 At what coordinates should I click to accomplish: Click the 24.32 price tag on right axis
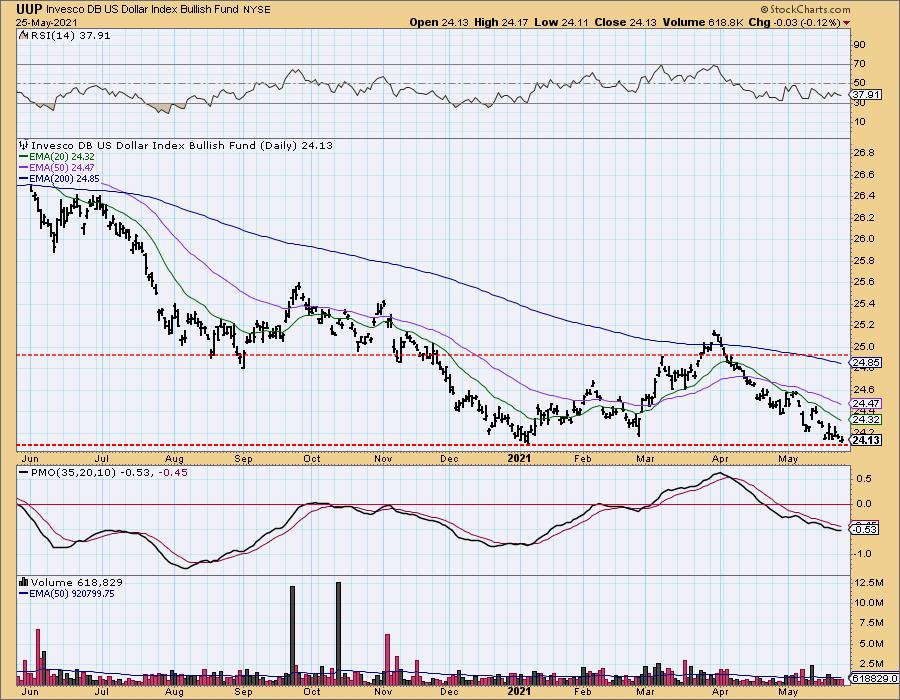(866, 420)
